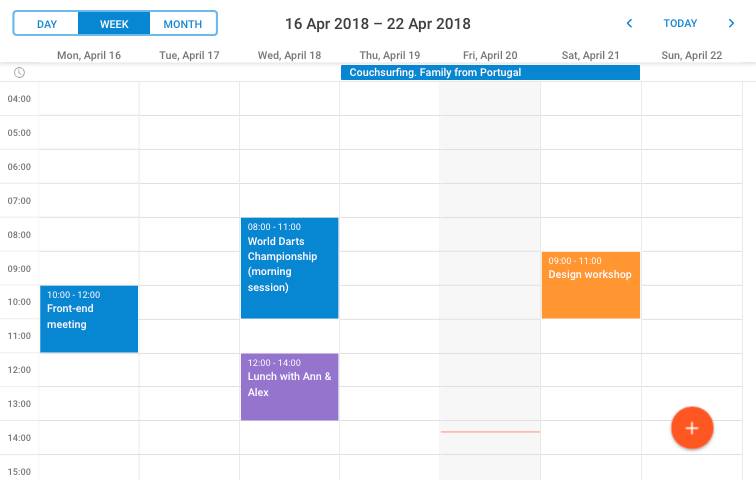Click the Today button
This screenshot has height=480, width=756.
point(680,23)
